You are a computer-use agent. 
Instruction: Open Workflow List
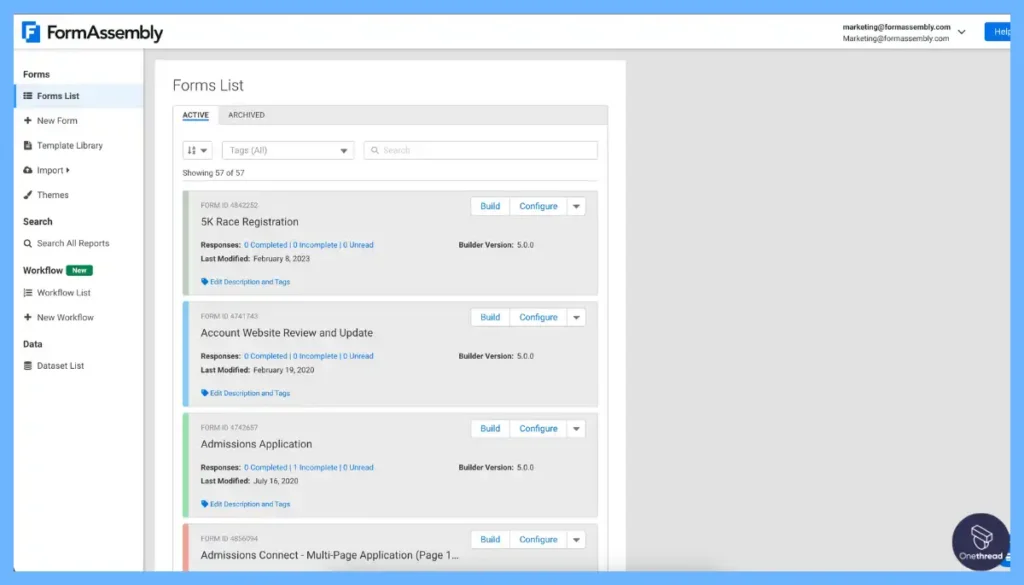tap(63, 293)
